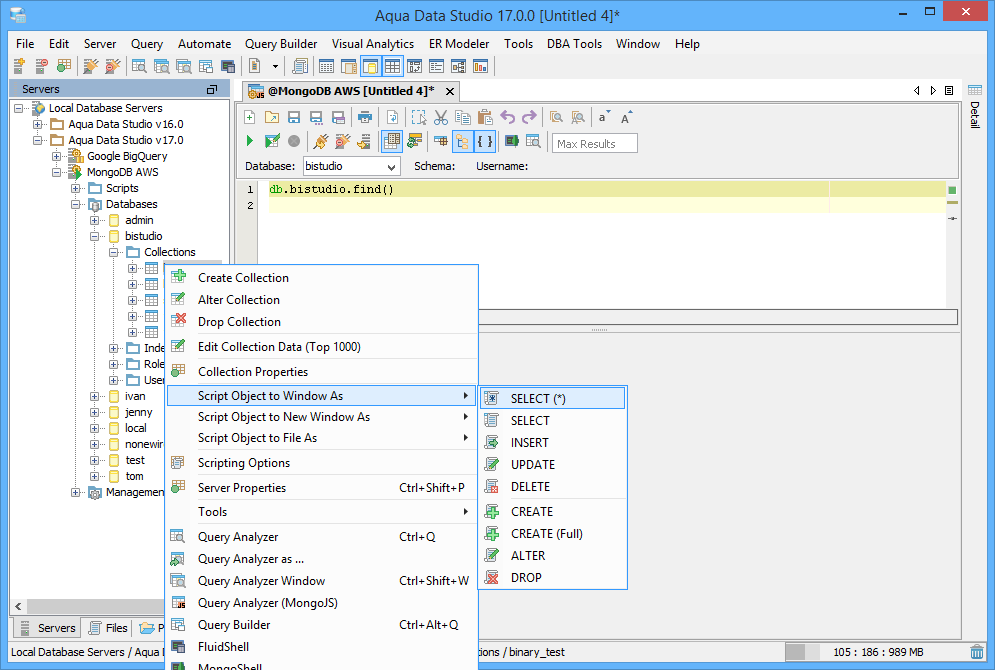Collapse the Databases tree node
Screen dimensions: 995x670
[76, 204]
